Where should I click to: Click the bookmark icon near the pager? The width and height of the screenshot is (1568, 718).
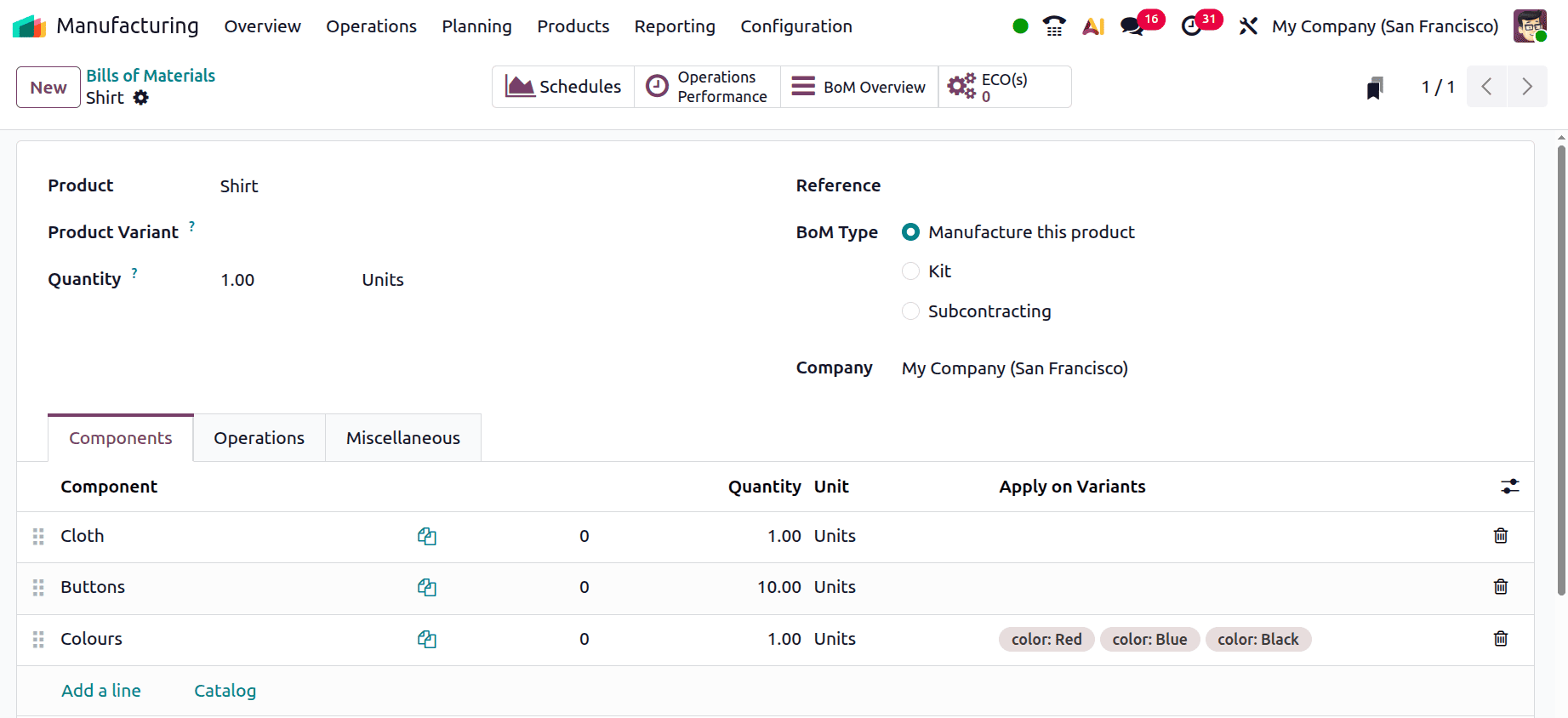[x=1375, y=88]
